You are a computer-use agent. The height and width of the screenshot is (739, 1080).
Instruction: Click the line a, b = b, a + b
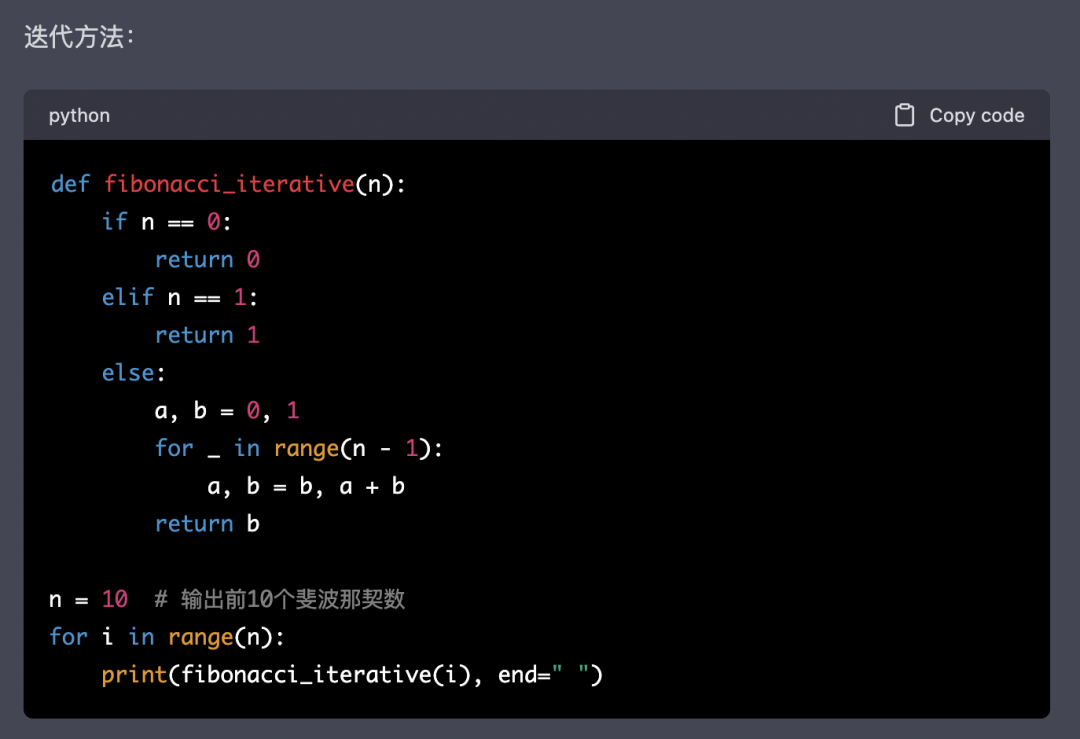[306, 486]
